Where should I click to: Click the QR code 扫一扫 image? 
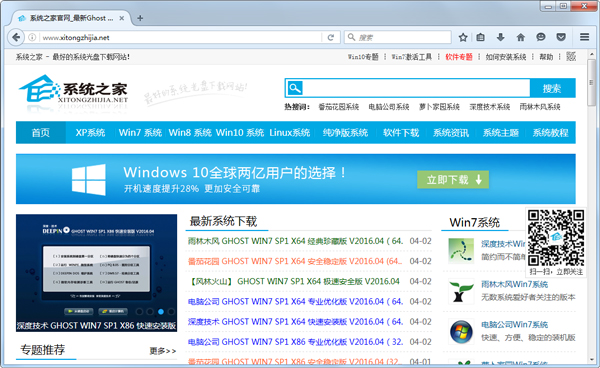coord(556,238)
